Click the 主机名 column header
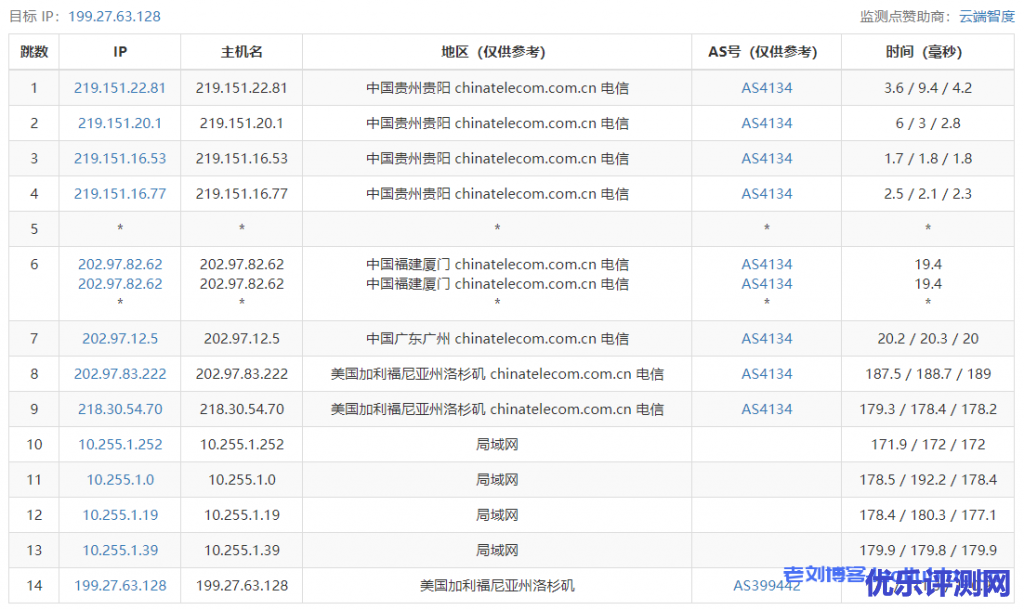Screen dimensions: 1024x610 coord(241,52)
